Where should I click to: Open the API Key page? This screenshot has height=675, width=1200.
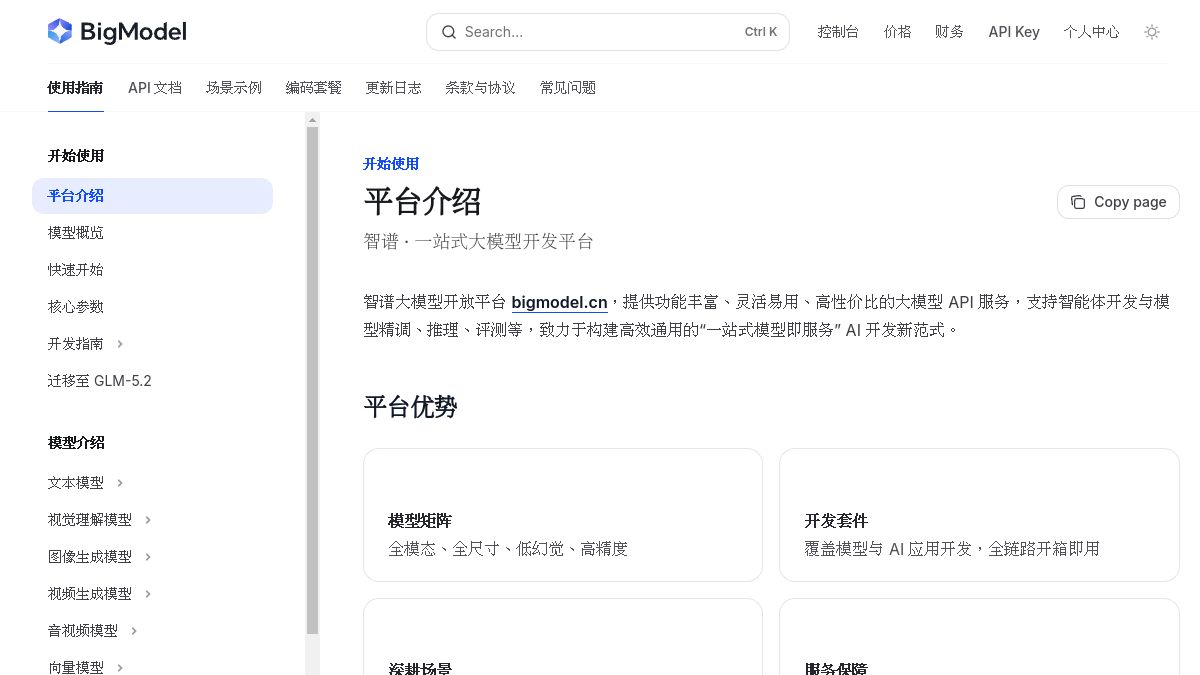coord(1014,32)
